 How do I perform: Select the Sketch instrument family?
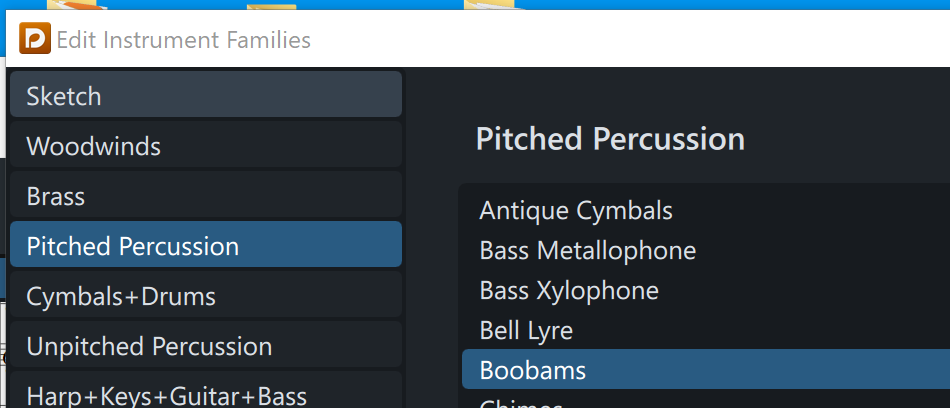pos(205,96)
